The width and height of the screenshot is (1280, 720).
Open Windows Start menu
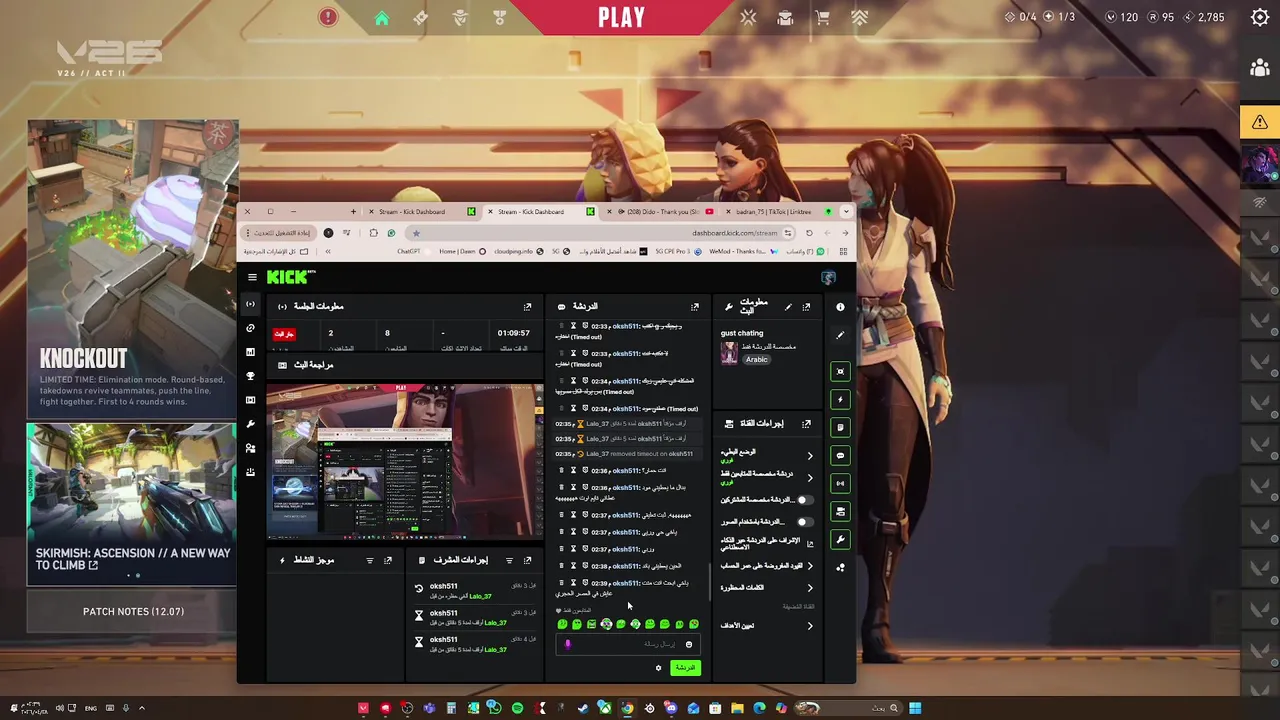[x=915, y=708]
